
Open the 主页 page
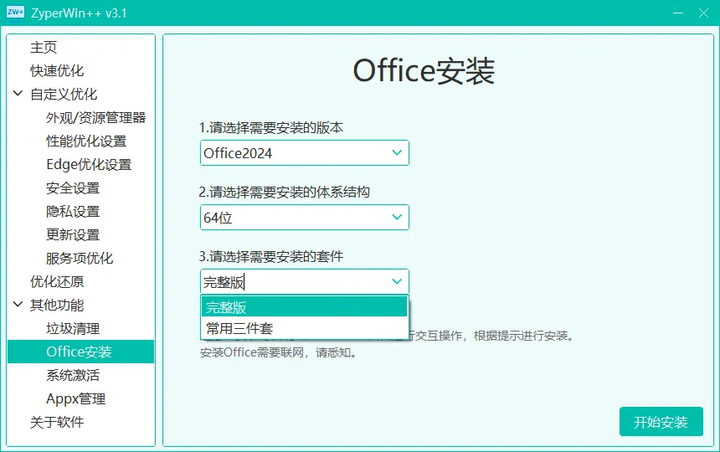coord(44,47)
